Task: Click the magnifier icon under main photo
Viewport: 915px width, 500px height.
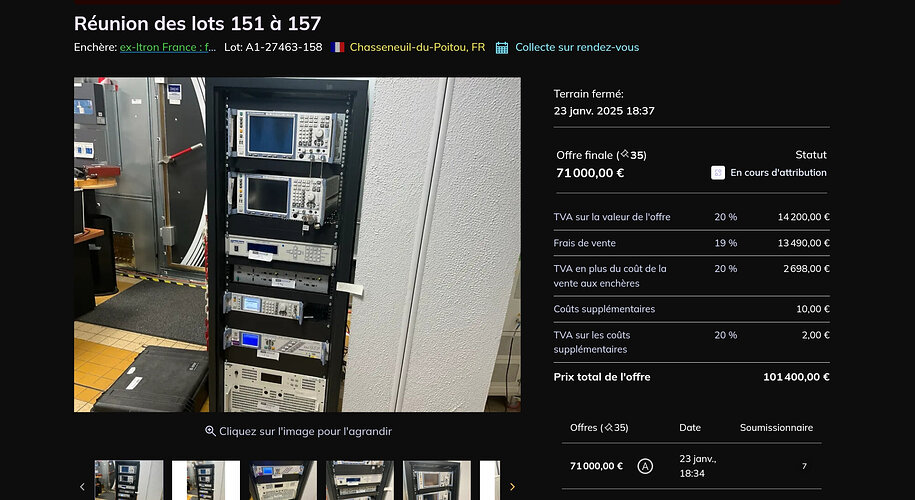Action: (x=211, y=431)
